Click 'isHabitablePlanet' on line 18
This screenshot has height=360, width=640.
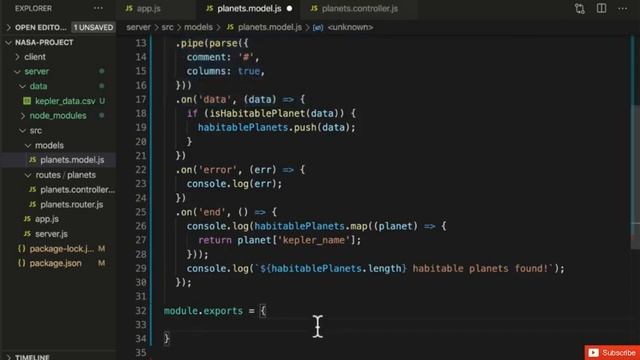pos(257,113)
